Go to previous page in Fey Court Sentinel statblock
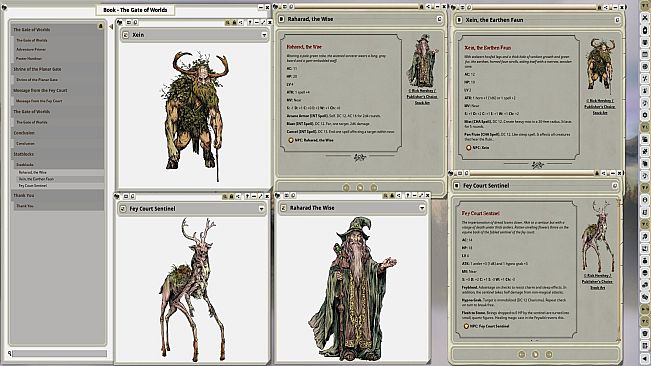The height and width of the screenshot is (366, 651). 522,354
